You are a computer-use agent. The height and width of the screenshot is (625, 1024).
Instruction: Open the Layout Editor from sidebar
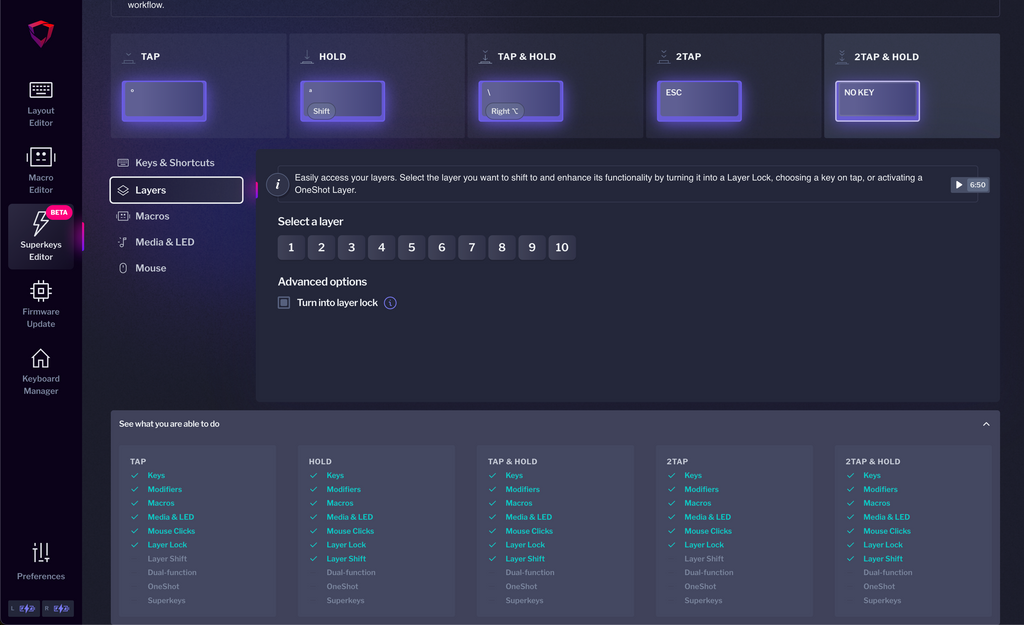coord(41,103)
